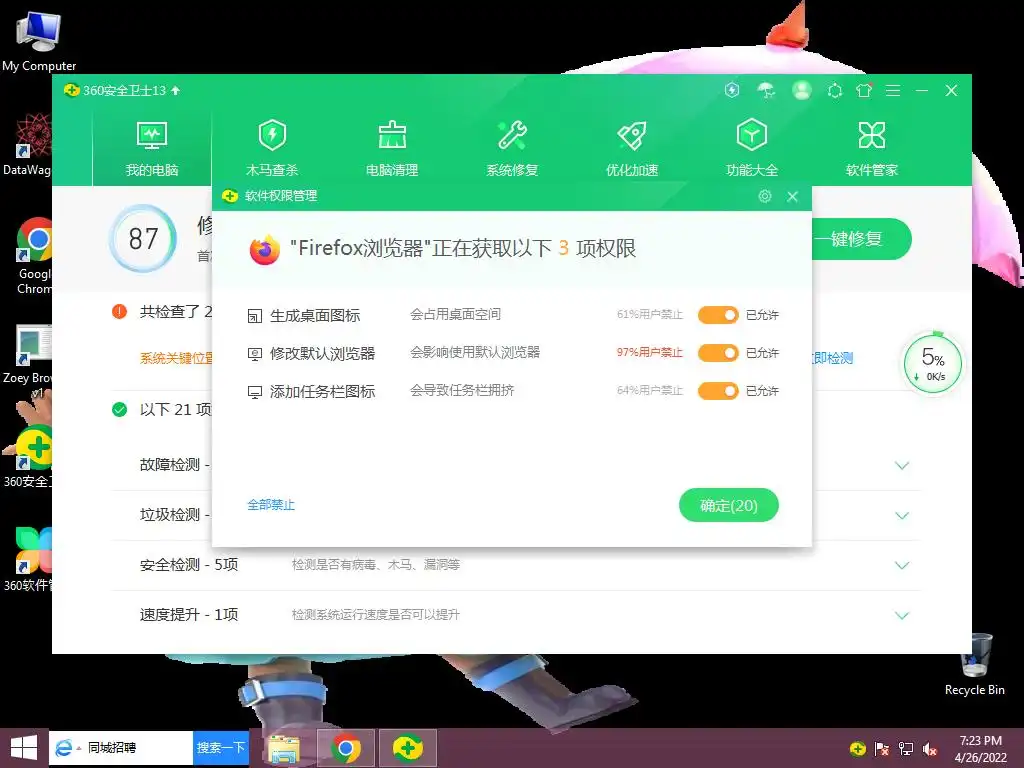
Task: Confirm with 确定(20) button
Action: pos(729,505)
